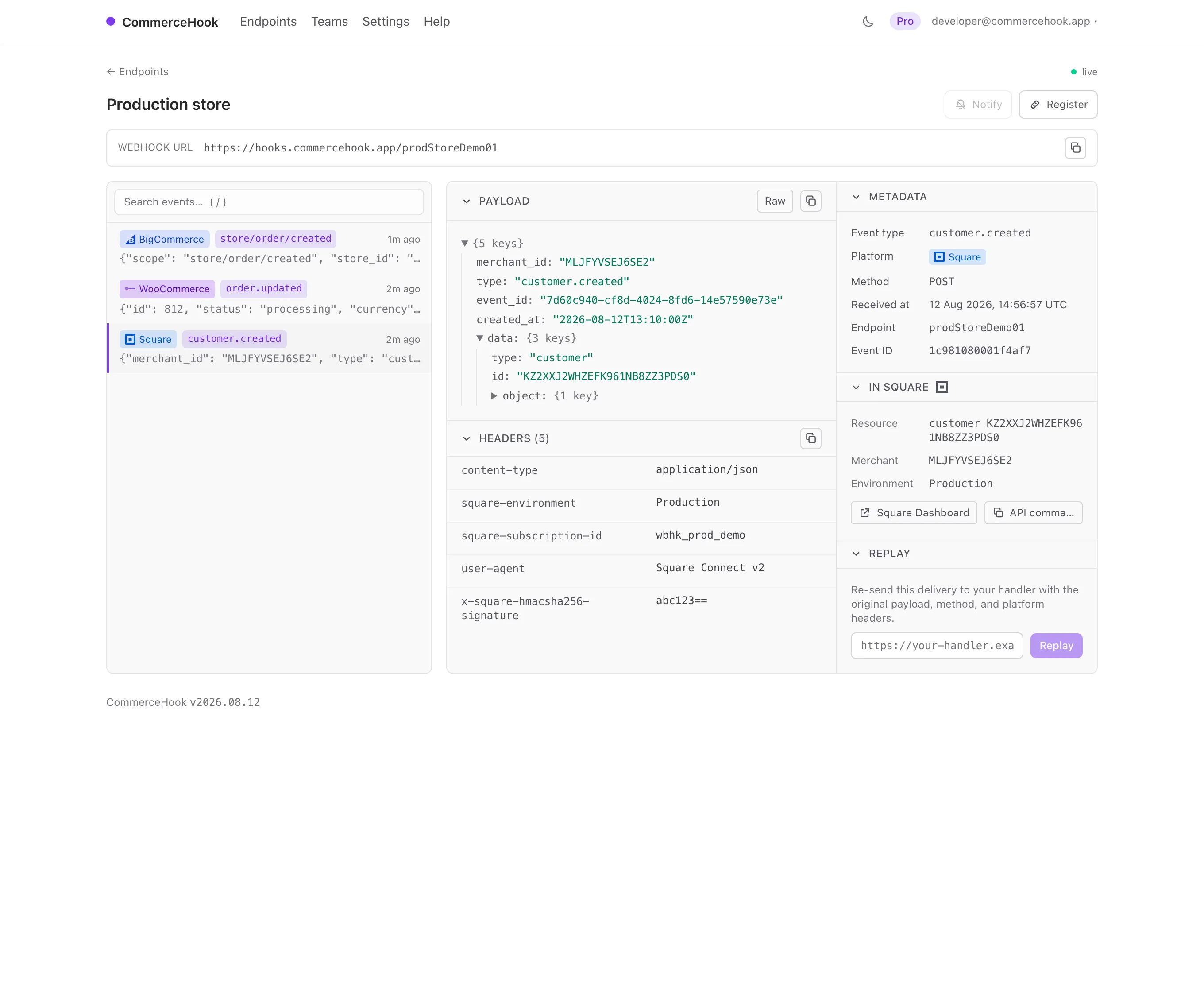
Task: Focus the Search events field
Action: click(x=269, y=202)
